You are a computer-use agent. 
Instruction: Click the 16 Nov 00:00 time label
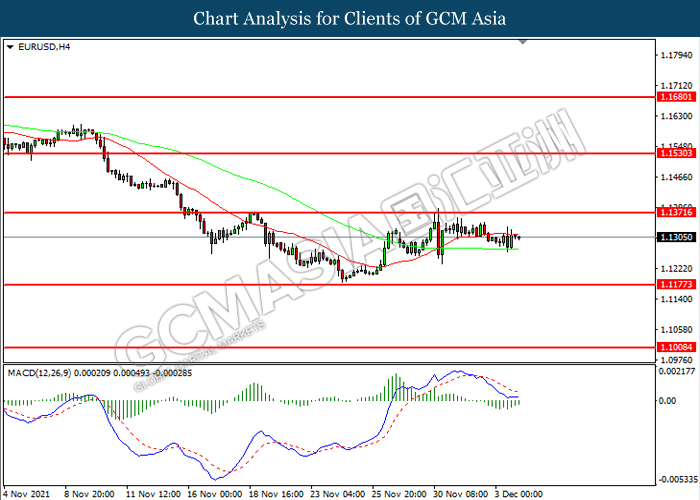point(215,494)
